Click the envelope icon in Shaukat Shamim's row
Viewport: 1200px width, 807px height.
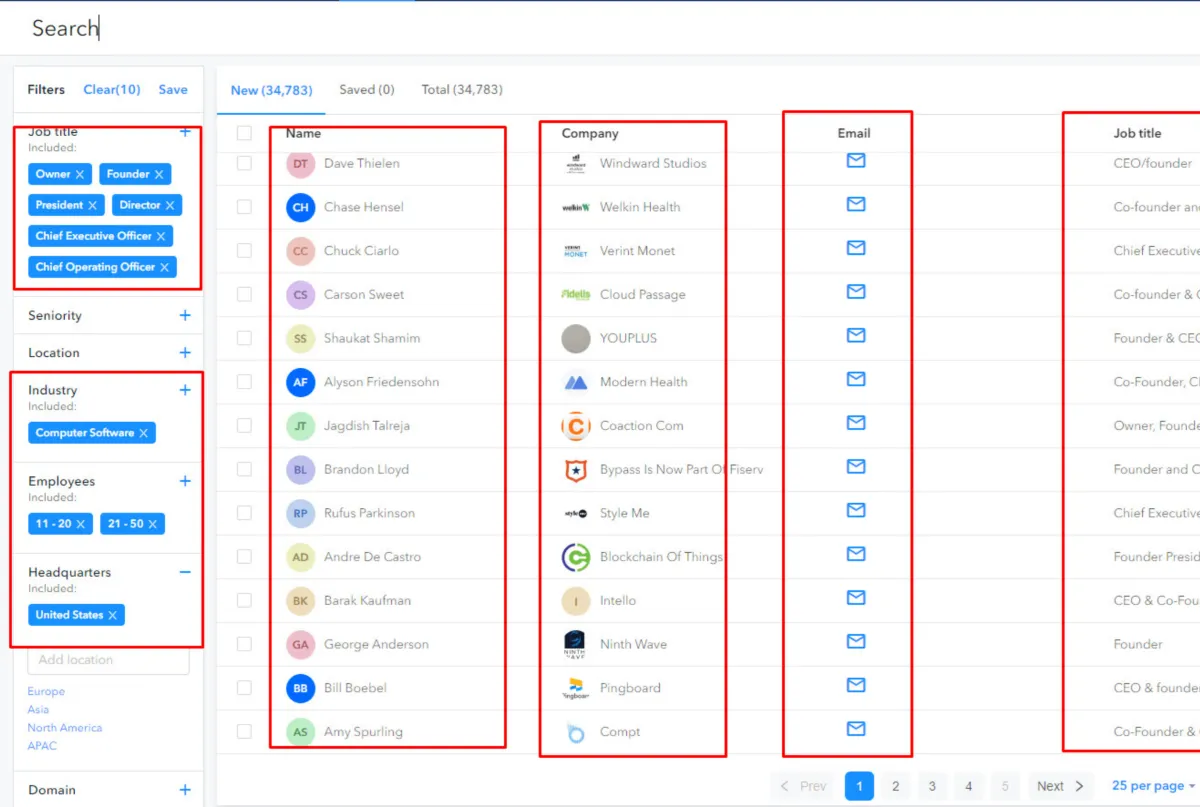tap(856, 335)
